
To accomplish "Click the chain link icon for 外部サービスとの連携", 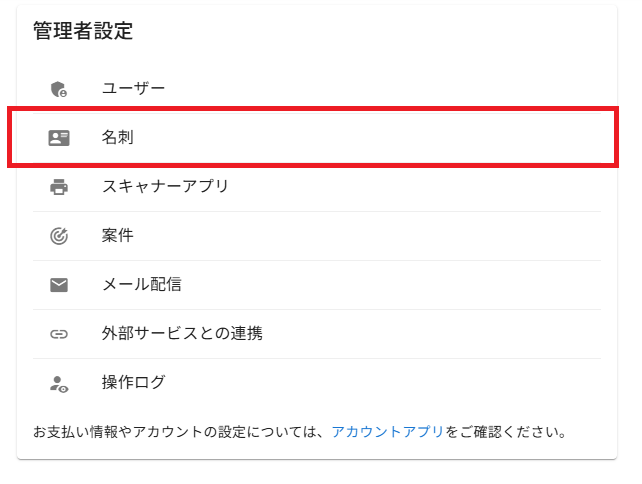I will point(59,334).
